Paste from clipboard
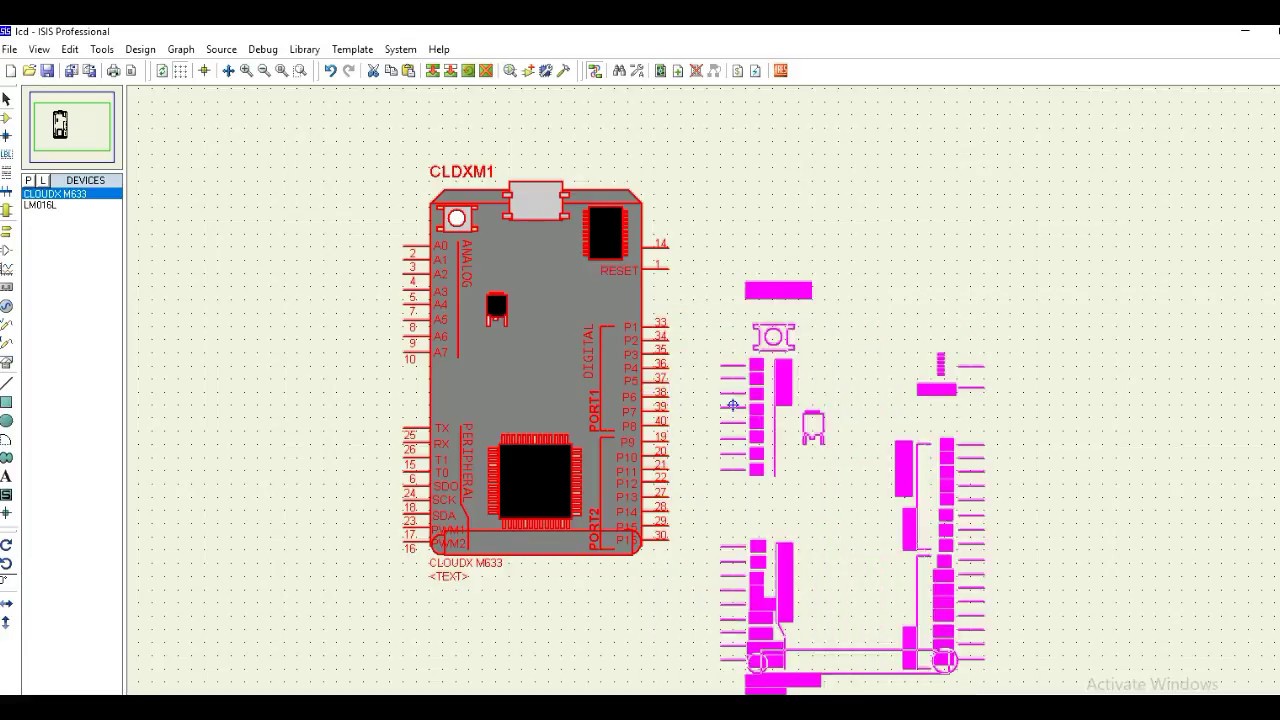 click(408, 71)
